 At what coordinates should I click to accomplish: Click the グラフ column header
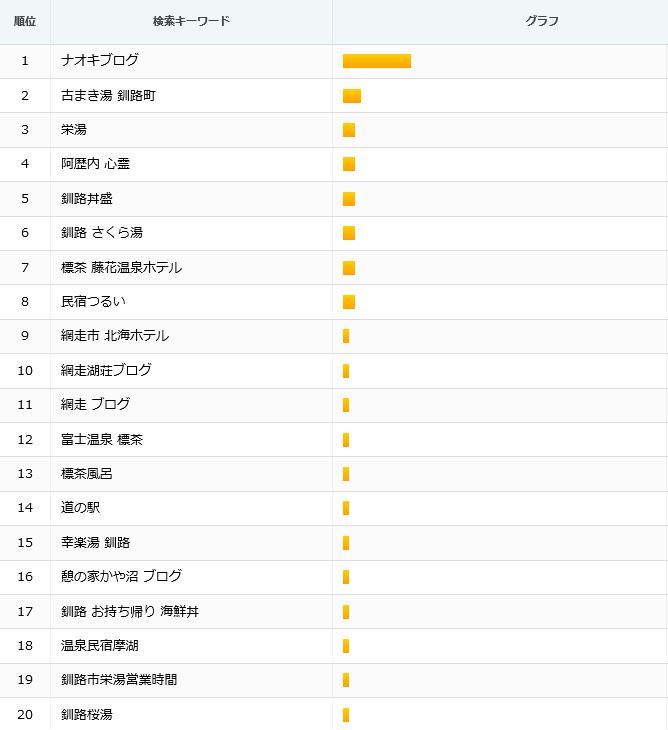coord(542,21)
